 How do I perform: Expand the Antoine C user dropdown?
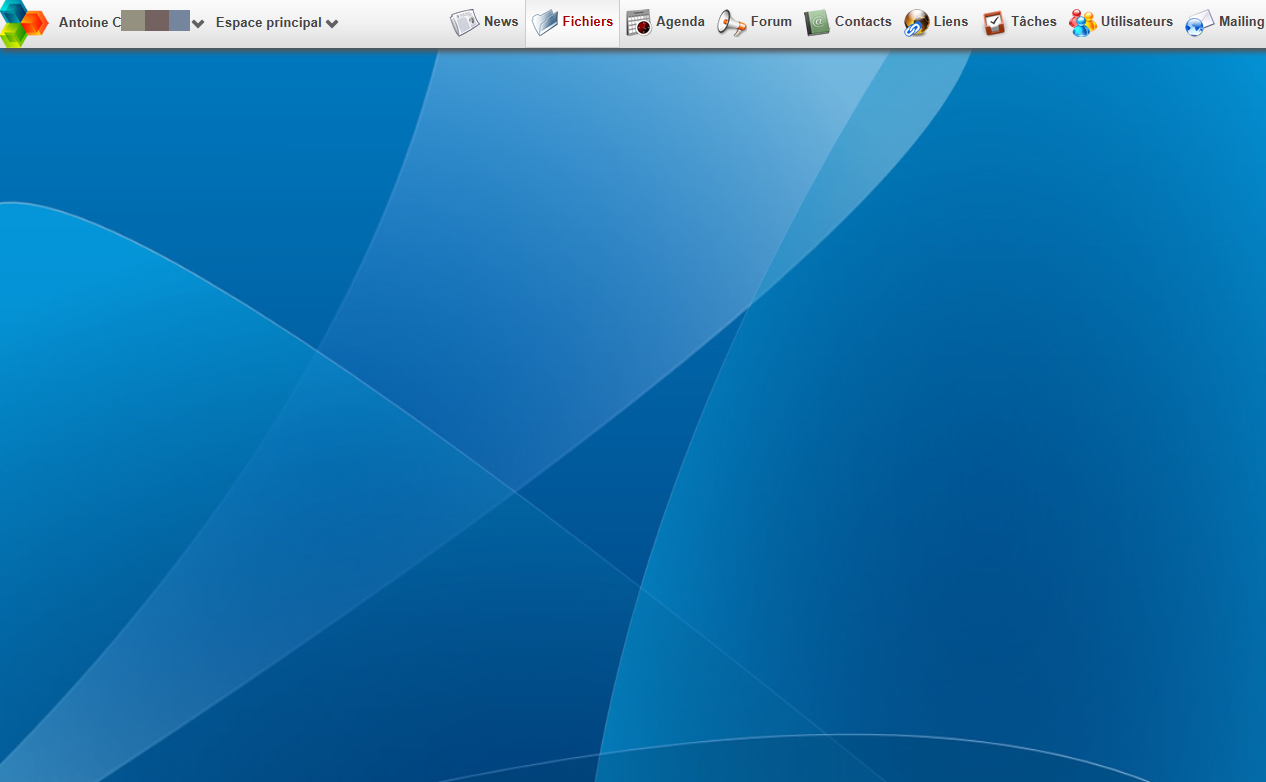pos(197,22)
